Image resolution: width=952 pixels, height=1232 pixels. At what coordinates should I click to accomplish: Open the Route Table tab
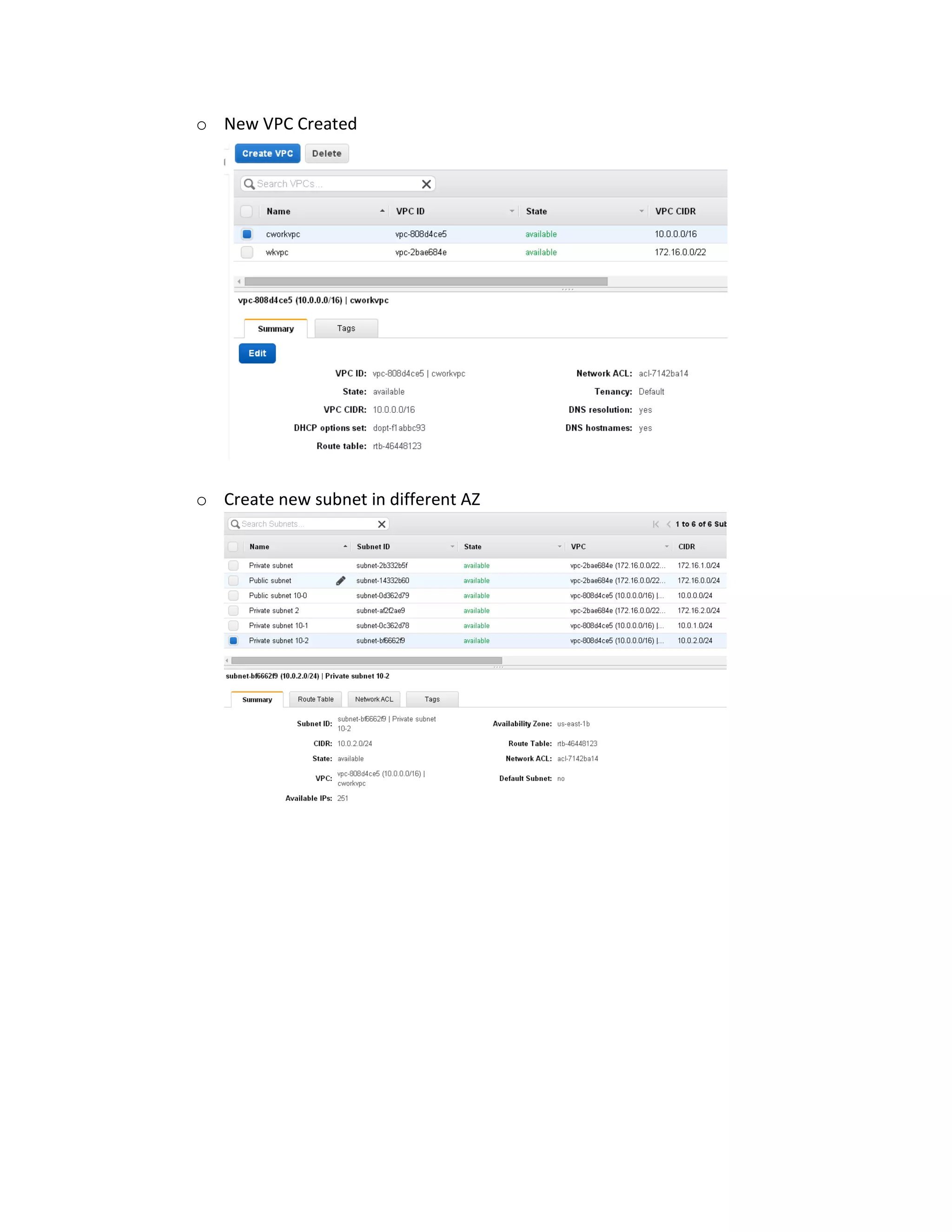coord(316,700)
